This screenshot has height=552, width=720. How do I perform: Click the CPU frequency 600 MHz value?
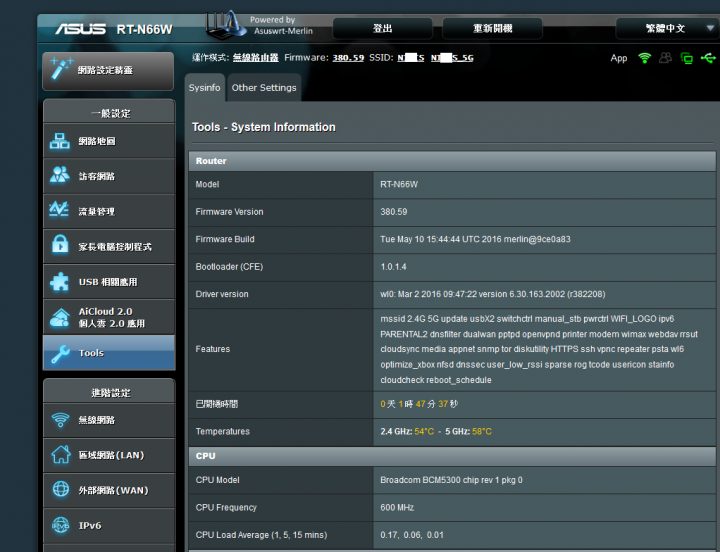[397, 507]
